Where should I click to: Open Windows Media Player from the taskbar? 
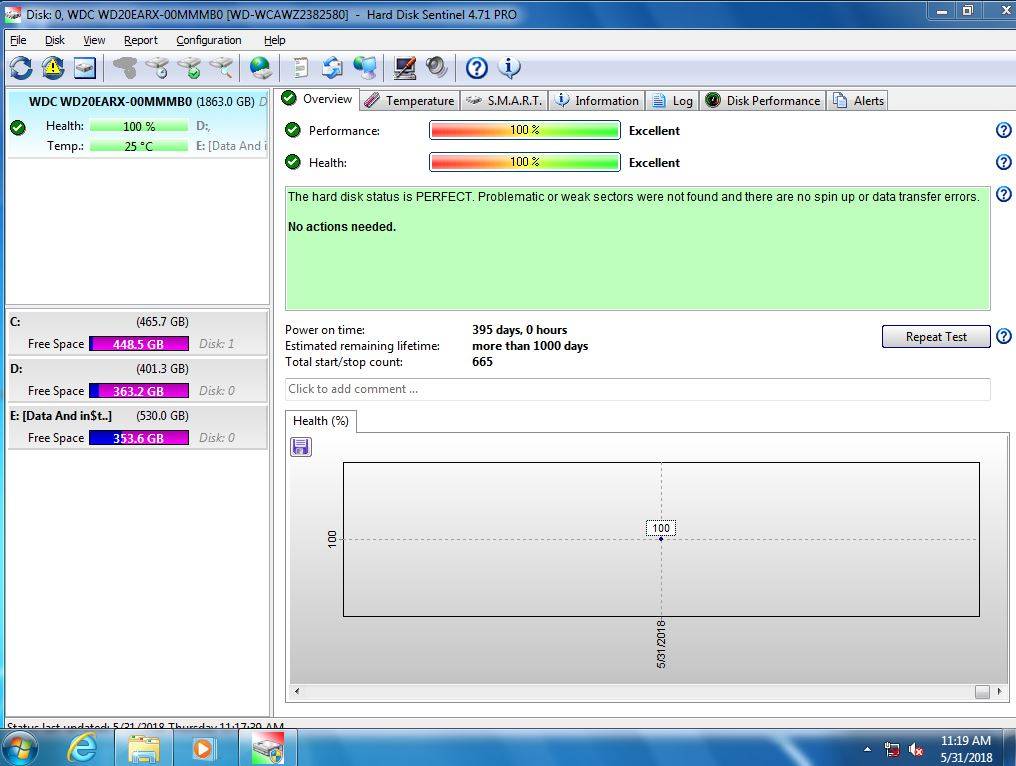click(x=202, y=749)
